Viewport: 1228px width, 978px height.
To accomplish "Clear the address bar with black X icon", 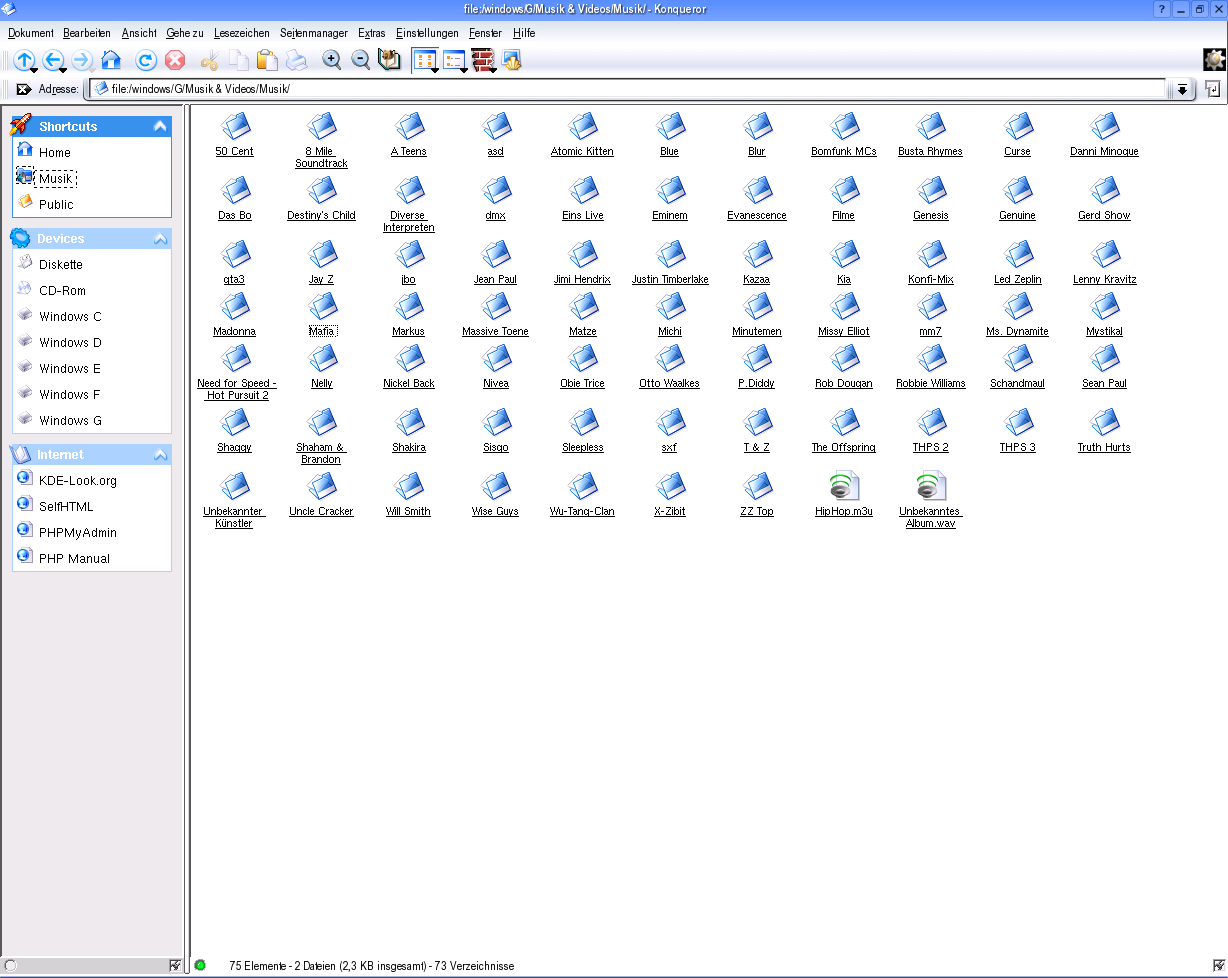I will [23, 89].
